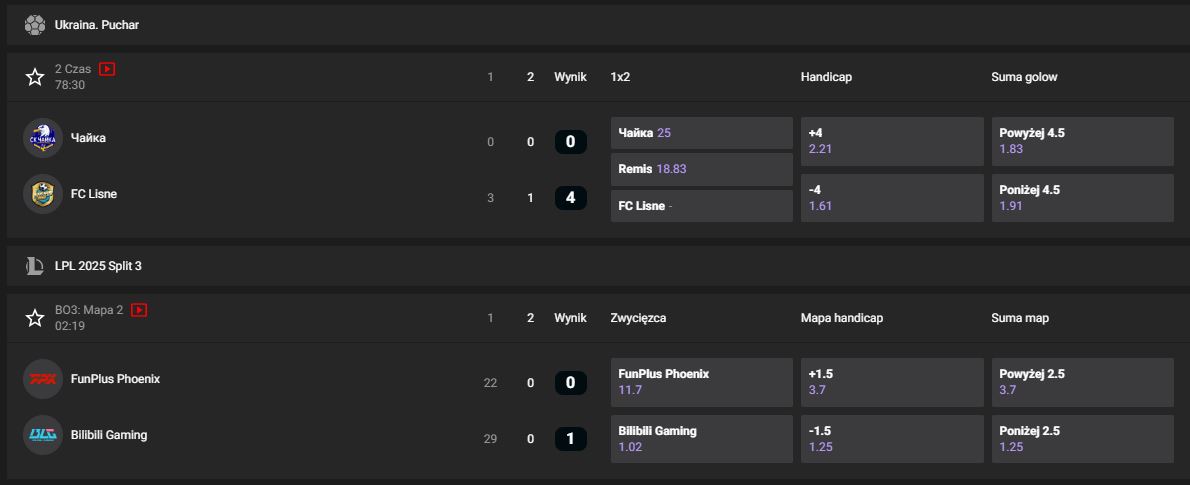1190x485 pixels.
Task: Click the soccer ball icon next to Ukraina. Puchar
Action: (34, 25)
